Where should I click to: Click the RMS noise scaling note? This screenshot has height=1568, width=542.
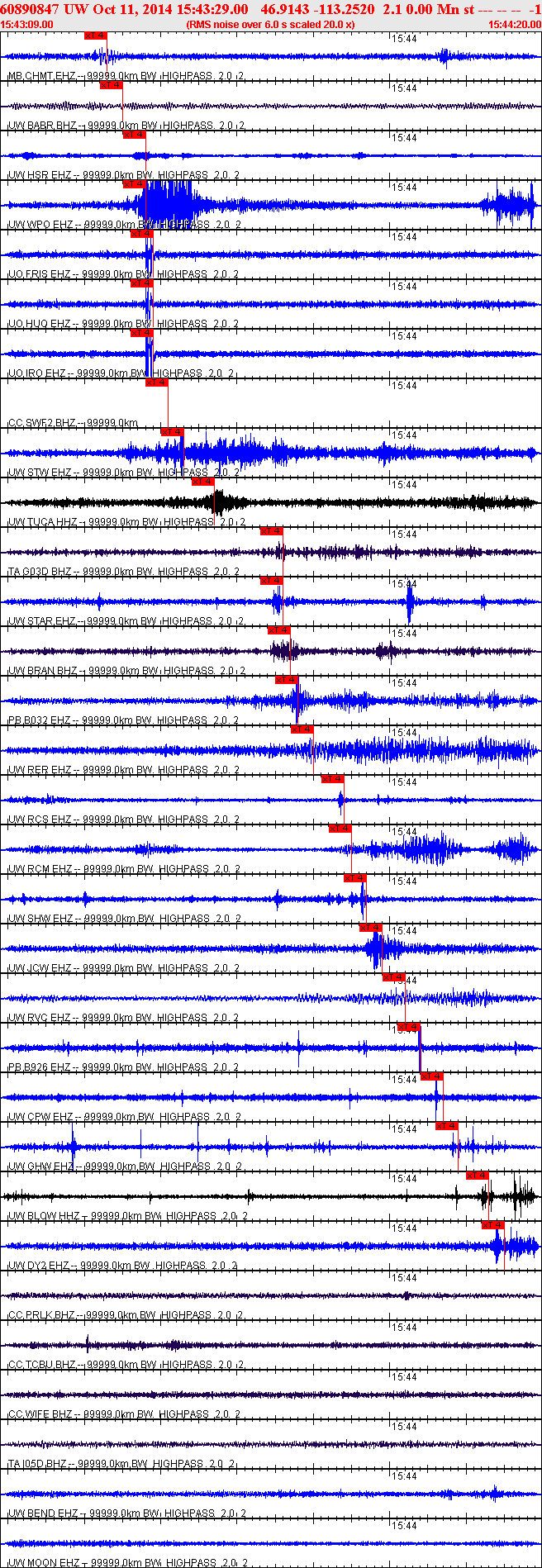pos(271,25)
